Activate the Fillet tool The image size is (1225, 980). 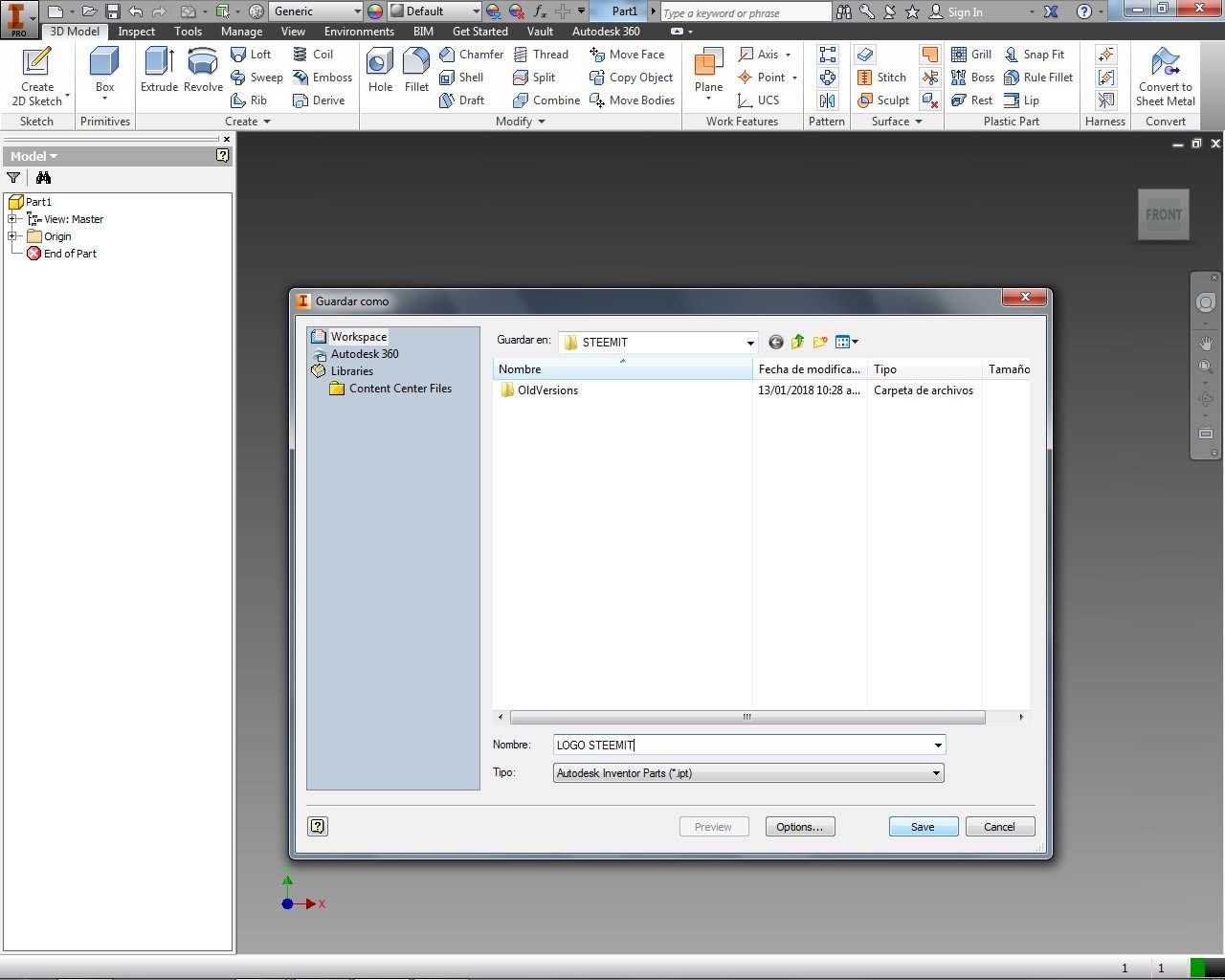point(416,71)
